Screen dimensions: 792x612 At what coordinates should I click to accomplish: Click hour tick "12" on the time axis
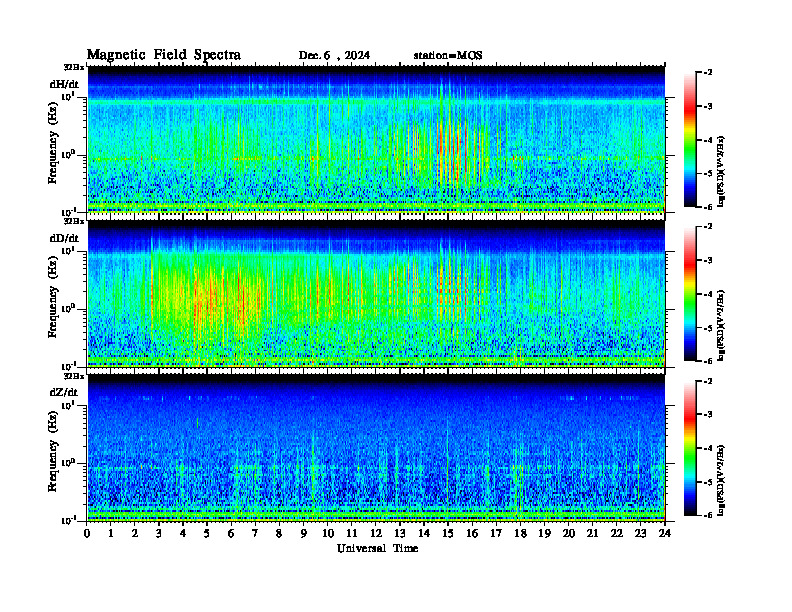(376, 534)
